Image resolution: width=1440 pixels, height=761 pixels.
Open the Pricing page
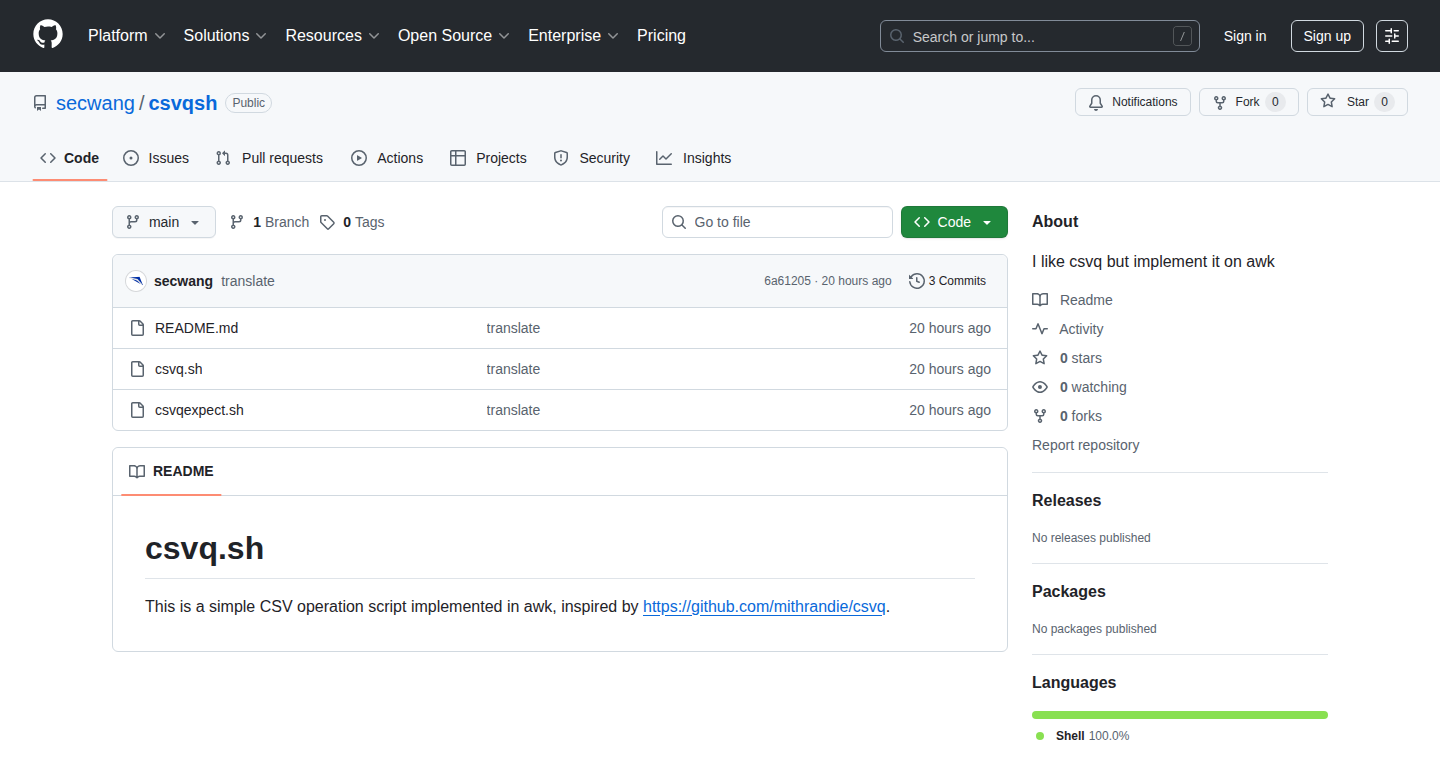point(661,35)
